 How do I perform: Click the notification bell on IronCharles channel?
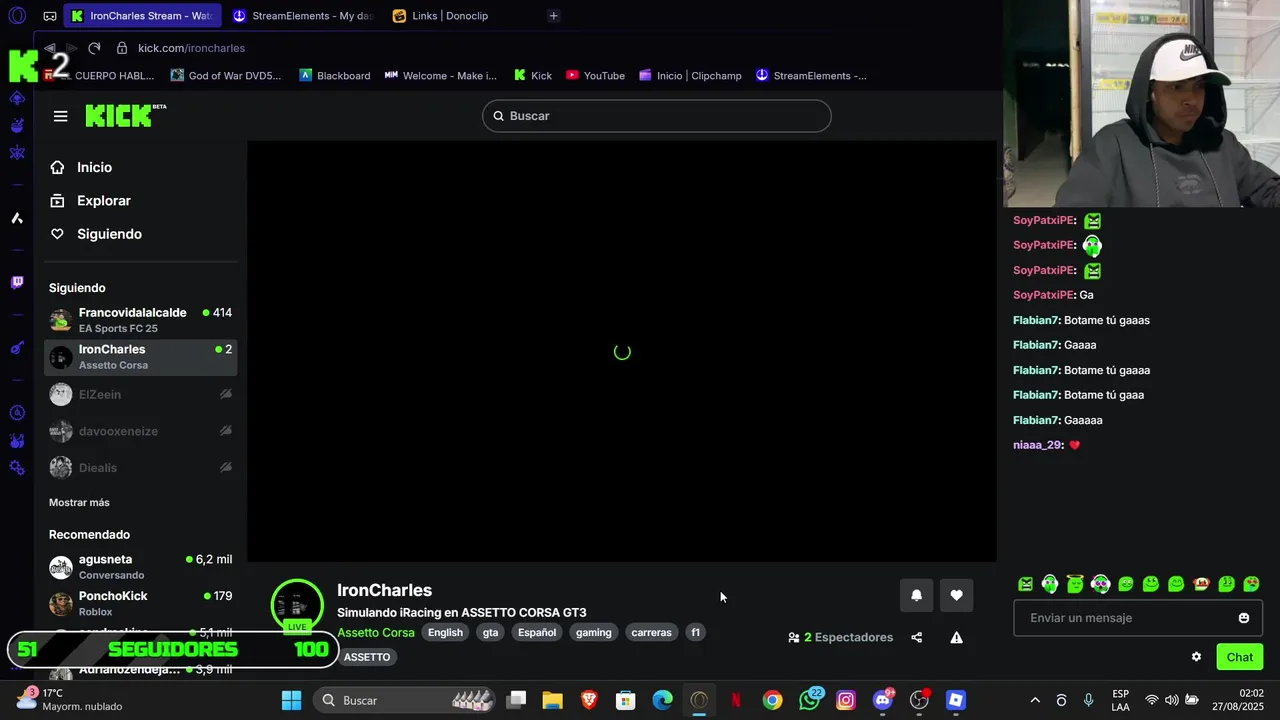point(916,595)
